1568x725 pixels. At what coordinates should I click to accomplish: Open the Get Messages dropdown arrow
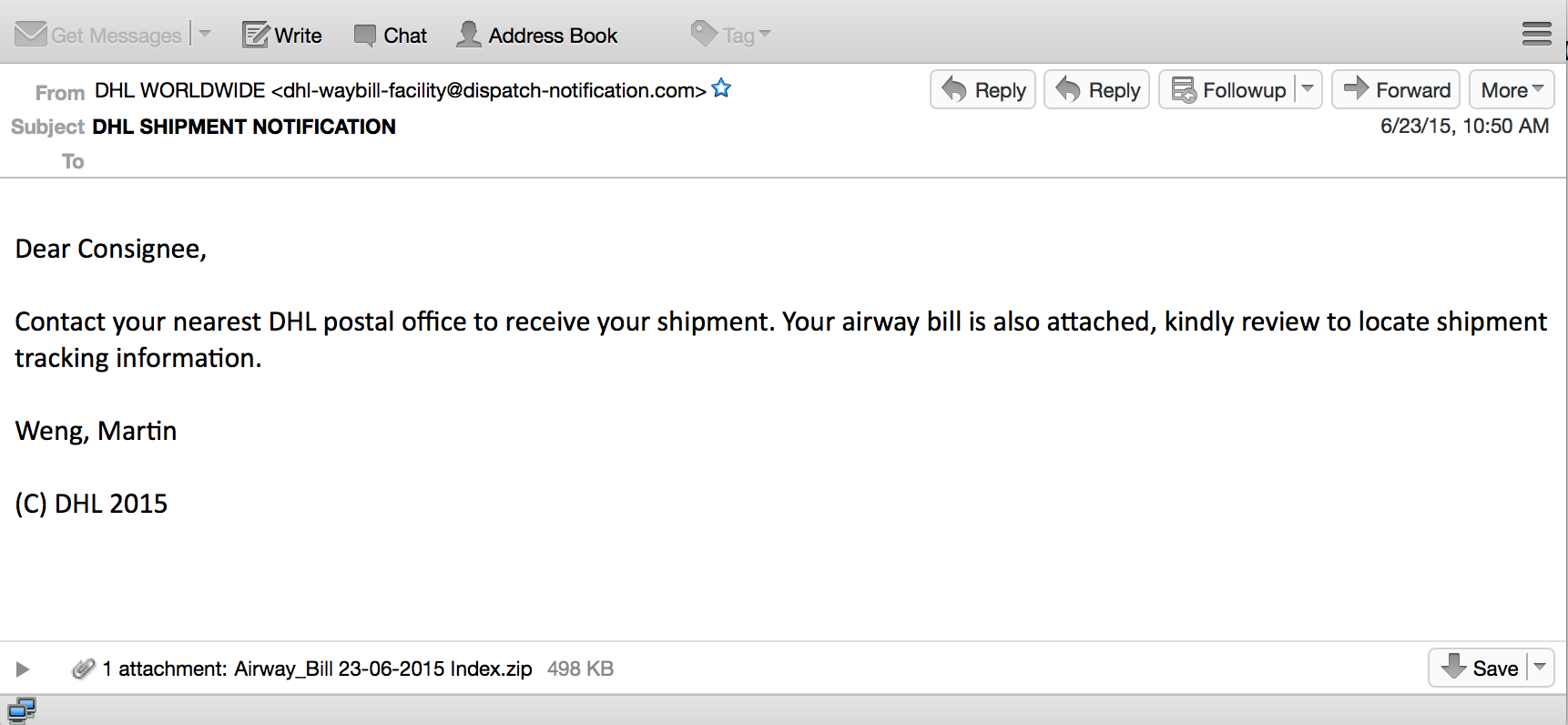point(205,35)
